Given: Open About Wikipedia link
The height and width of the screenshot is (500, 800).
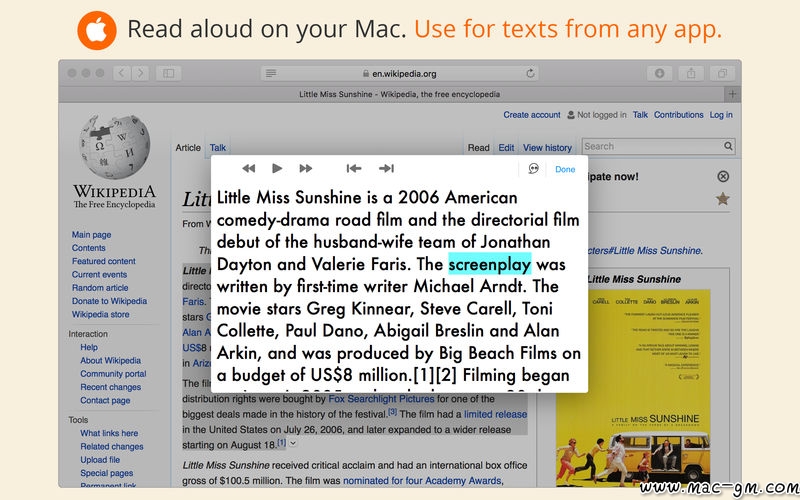Looking at the screenshot, I should (x=110, y=360).
